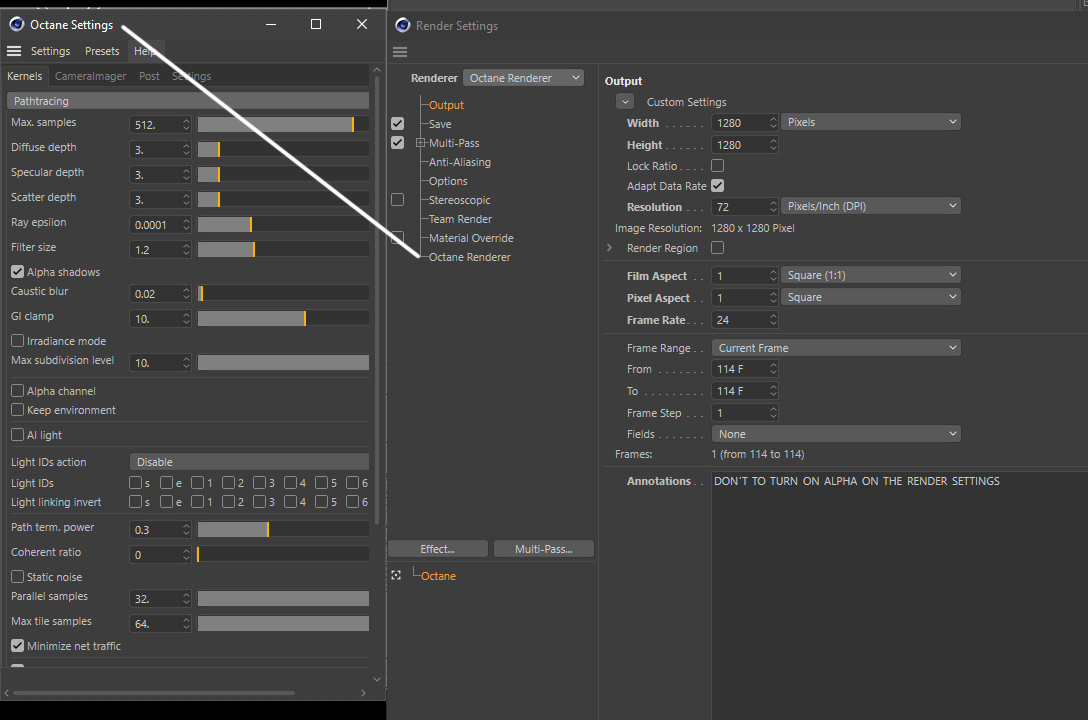Toggle the Save checkbox in Render Settings
The height and width of the screenshot is (720, 1088).
coord(398,123)
